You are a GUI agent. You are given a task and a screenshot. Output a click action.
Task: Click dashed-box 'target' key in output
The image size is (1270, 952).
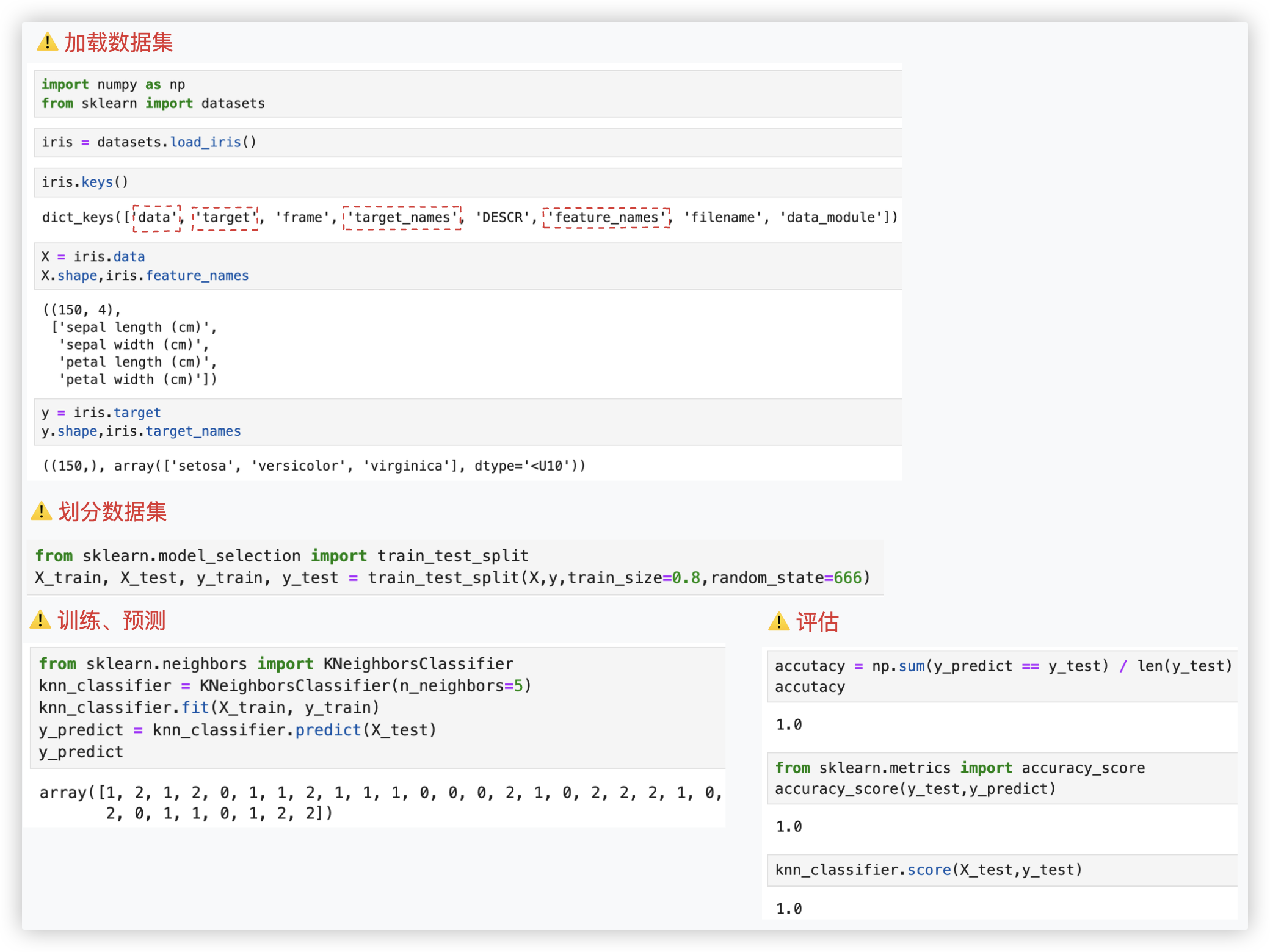(225, 218)
